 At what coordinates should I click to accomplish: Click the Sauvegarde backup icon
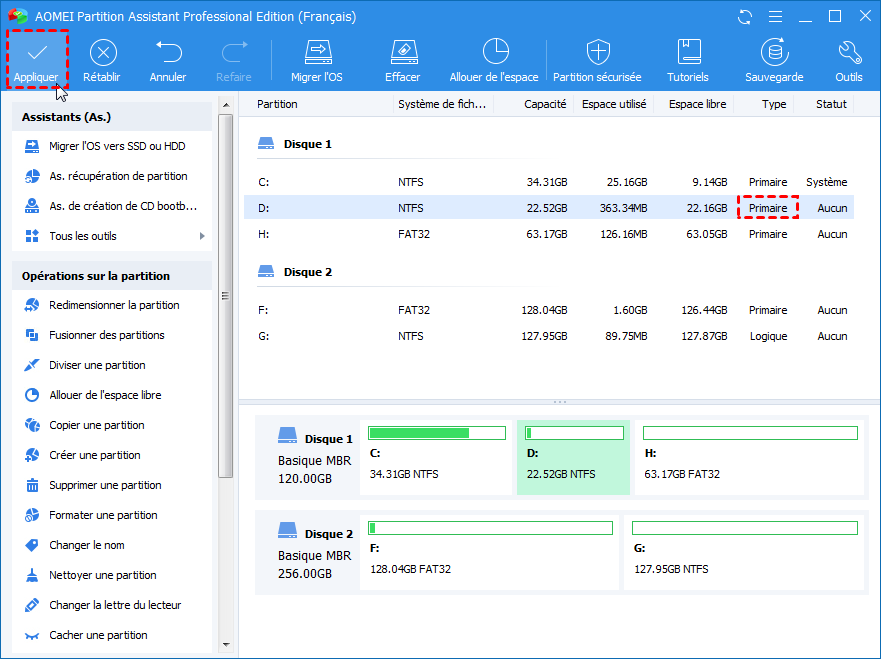click(x=773, y=58)
